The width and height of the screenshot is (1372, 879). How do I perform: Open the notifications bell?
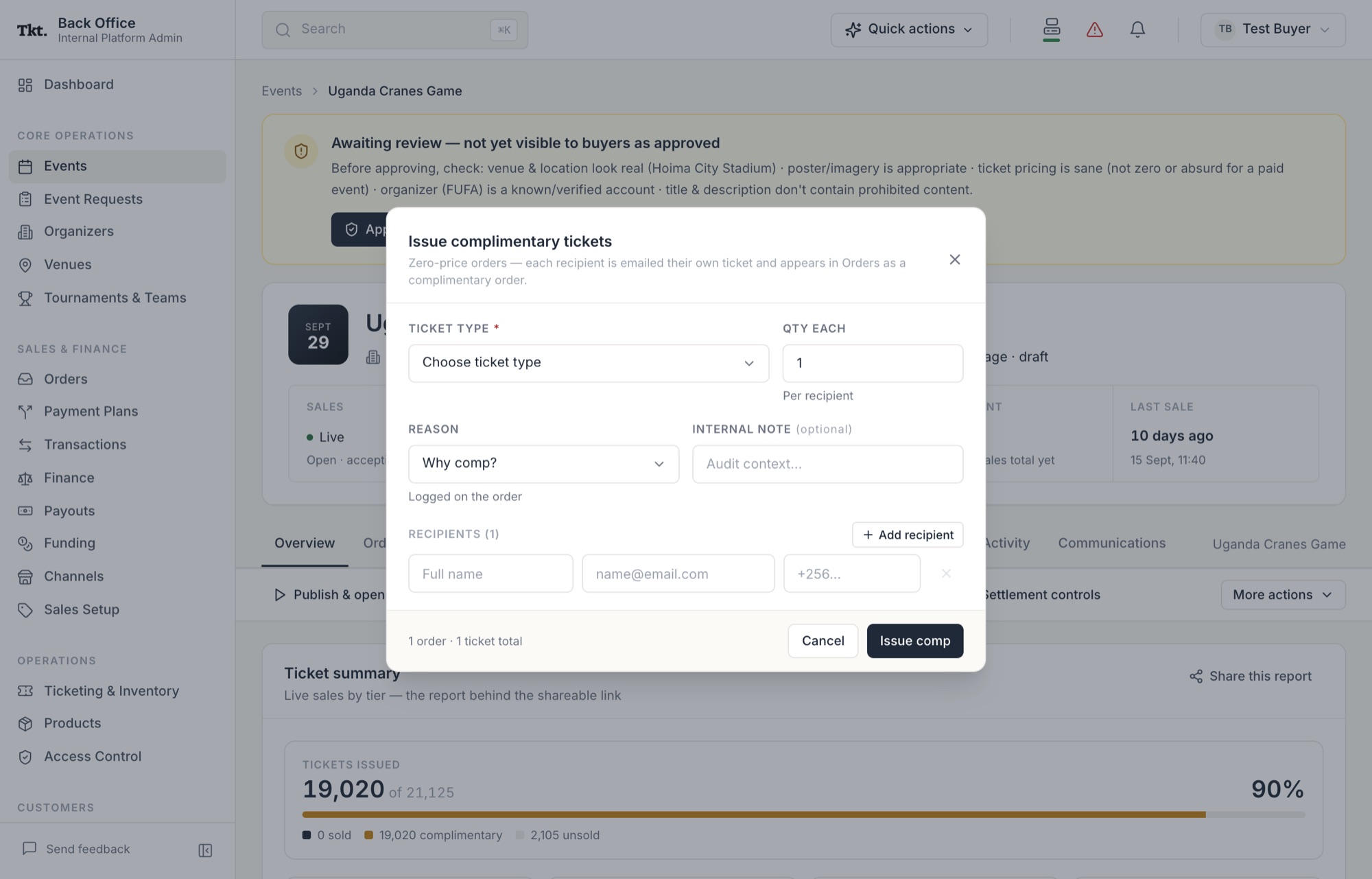pos(1137,30)
